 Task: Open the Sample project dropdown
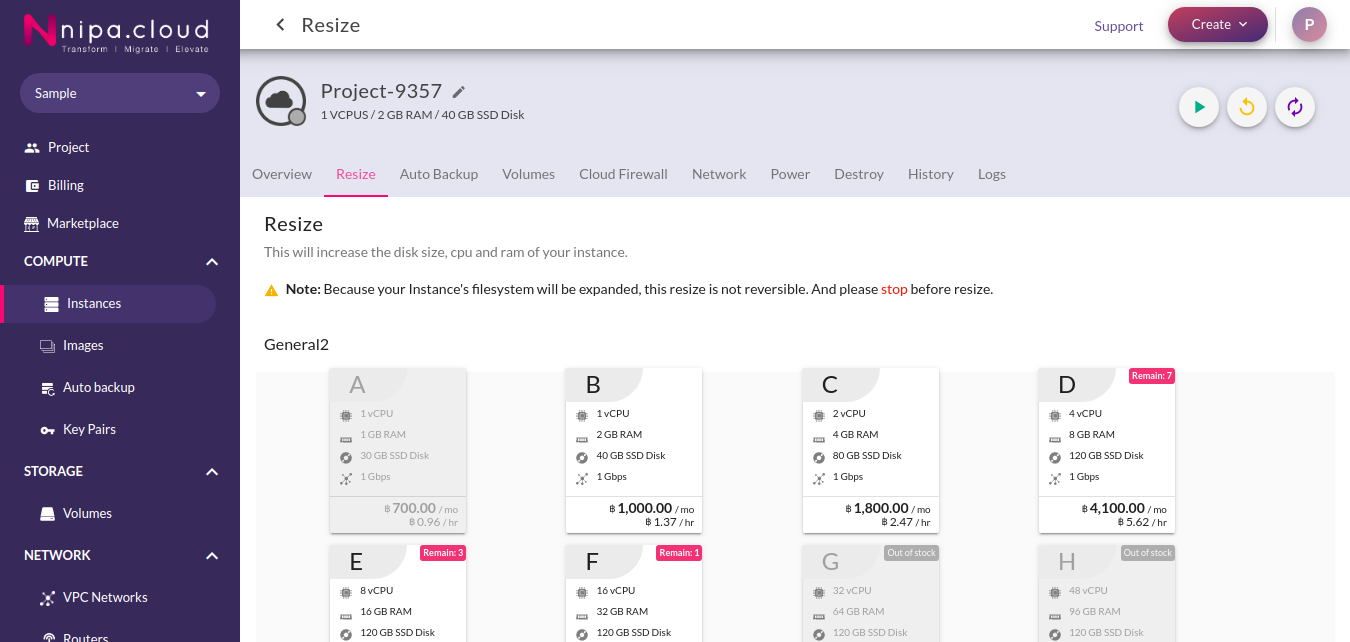click(120, 93)
